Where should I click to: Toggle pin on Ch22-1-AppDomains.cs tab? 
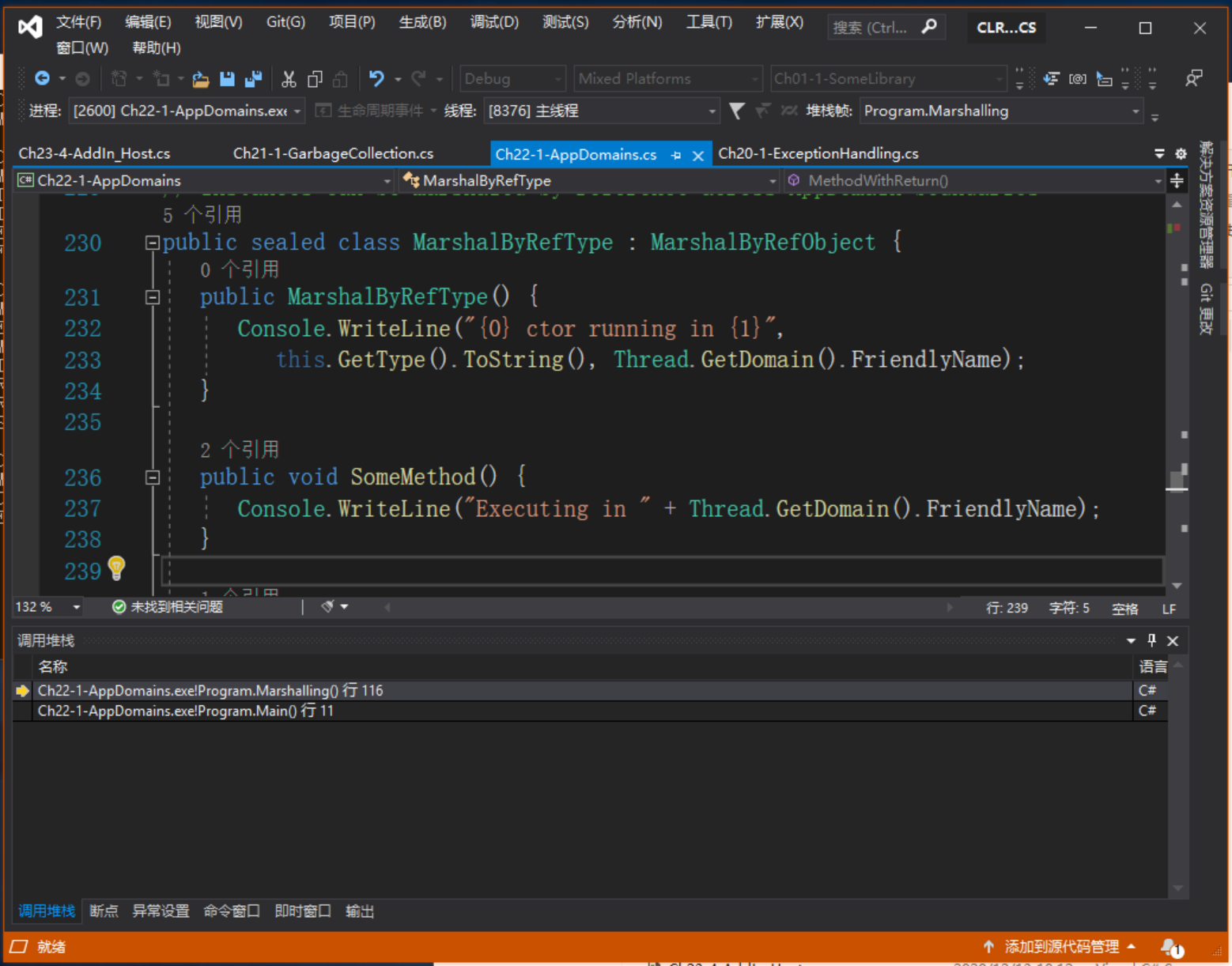pos(676,156)
